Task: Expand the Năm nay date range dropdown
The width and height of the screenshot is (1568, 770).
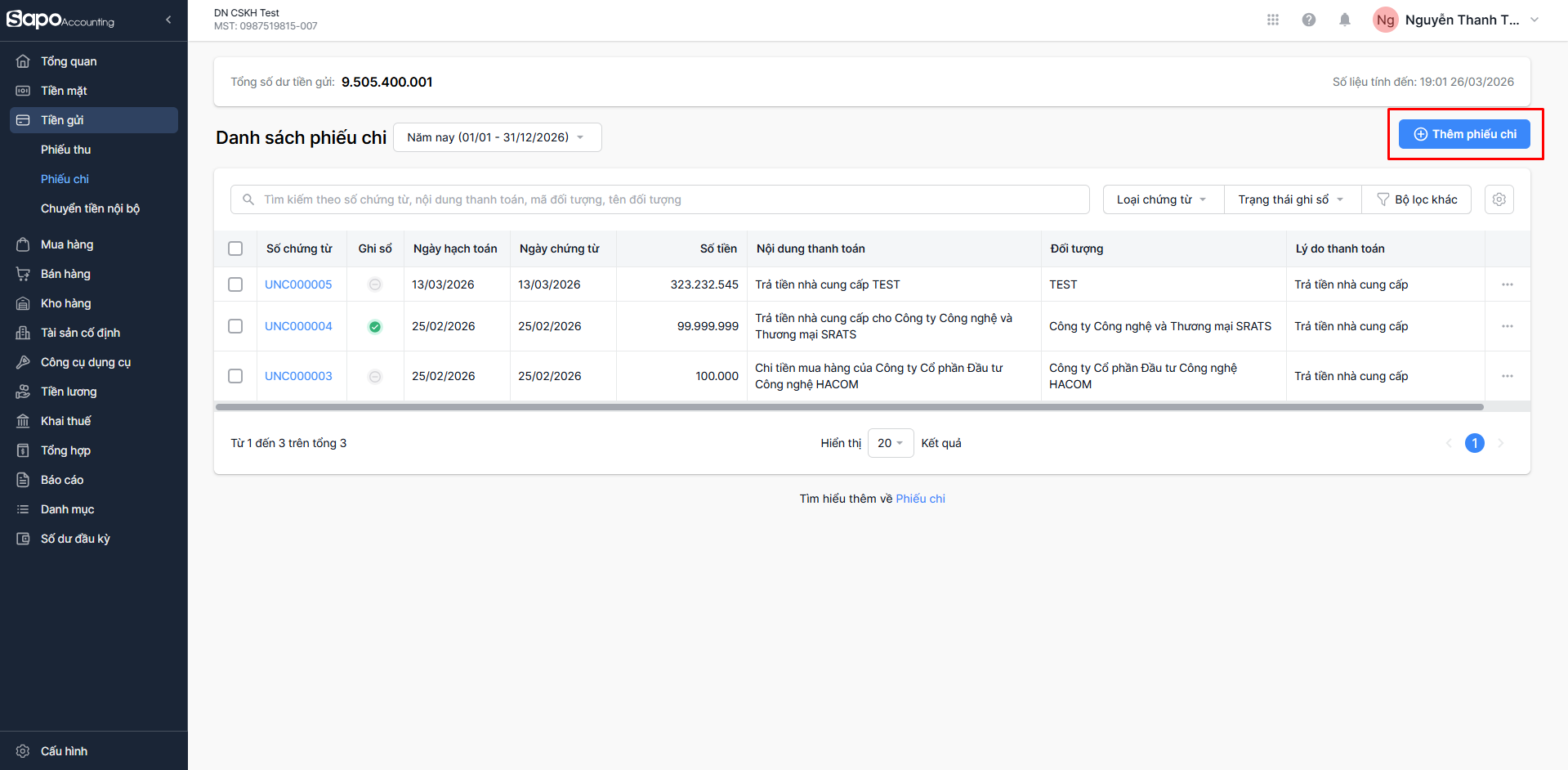Action: pyautogui.click(x=497, y=137)
